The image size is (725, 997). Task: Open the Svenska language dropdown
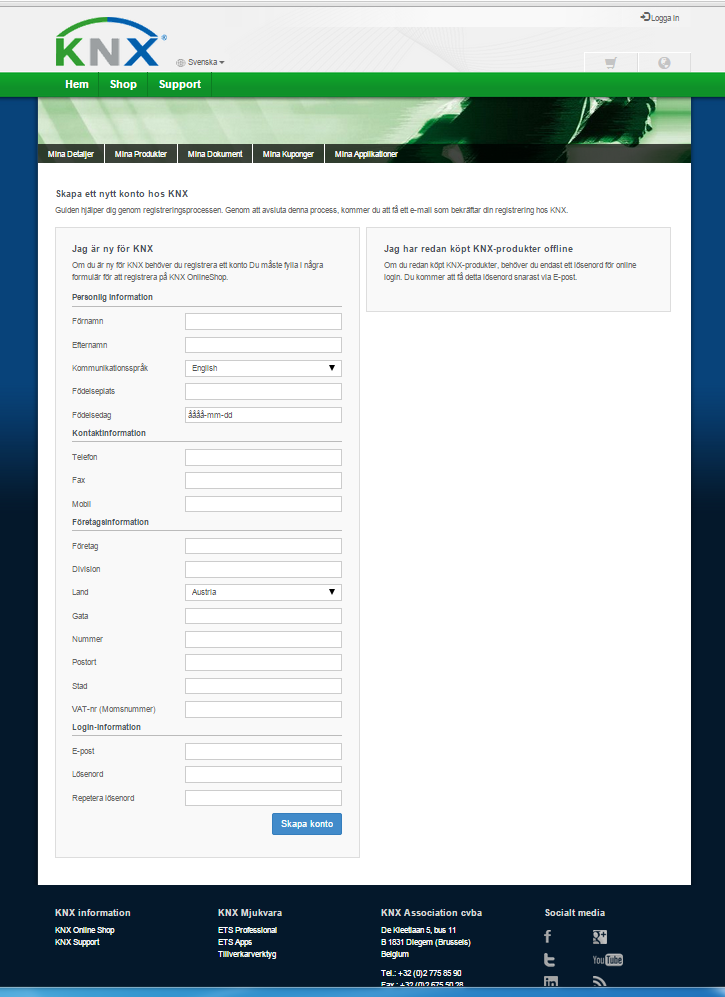(200, 62)
